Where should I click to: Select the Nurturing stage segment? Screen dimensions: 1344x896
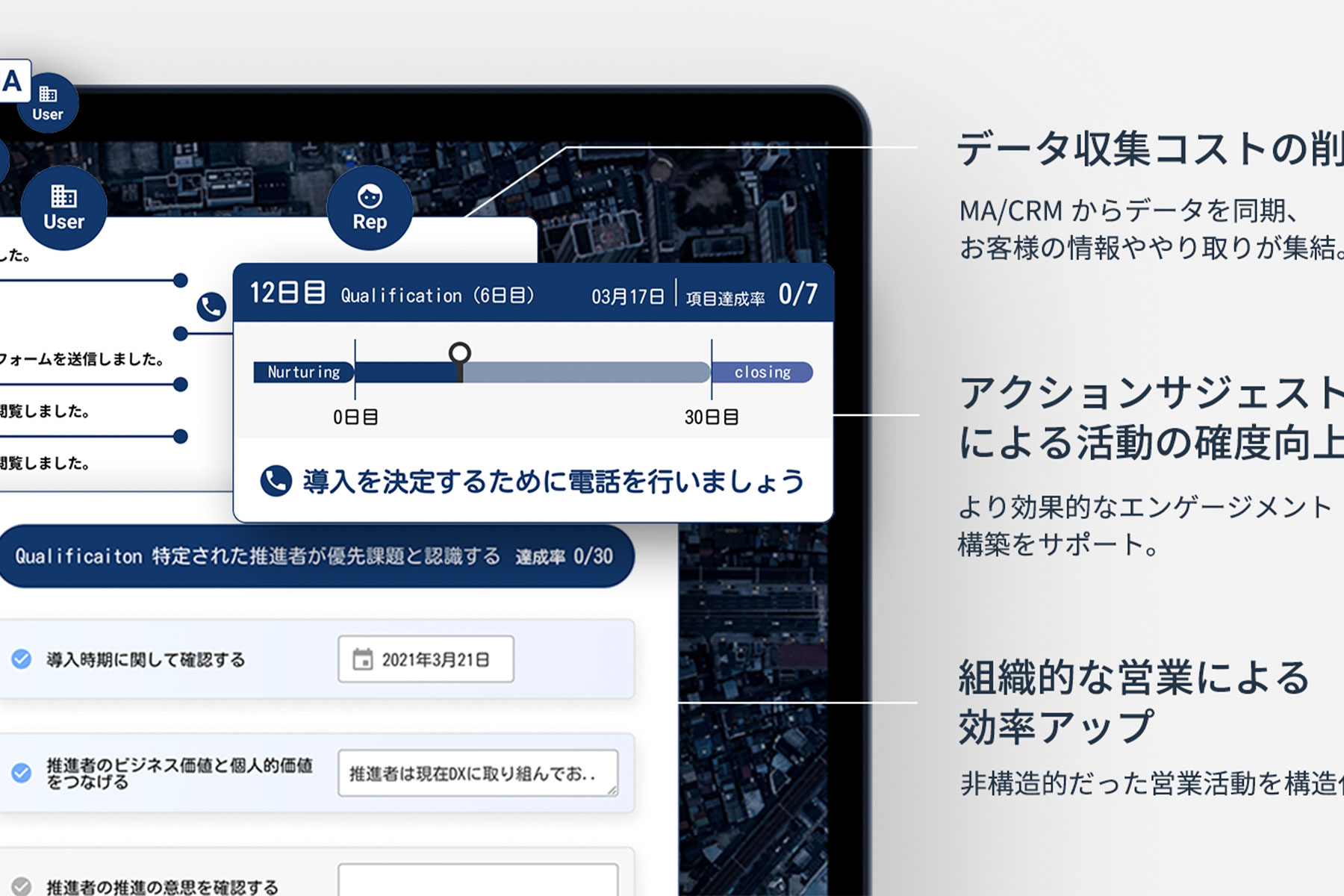pyautogui.click(x=303, y=372)
